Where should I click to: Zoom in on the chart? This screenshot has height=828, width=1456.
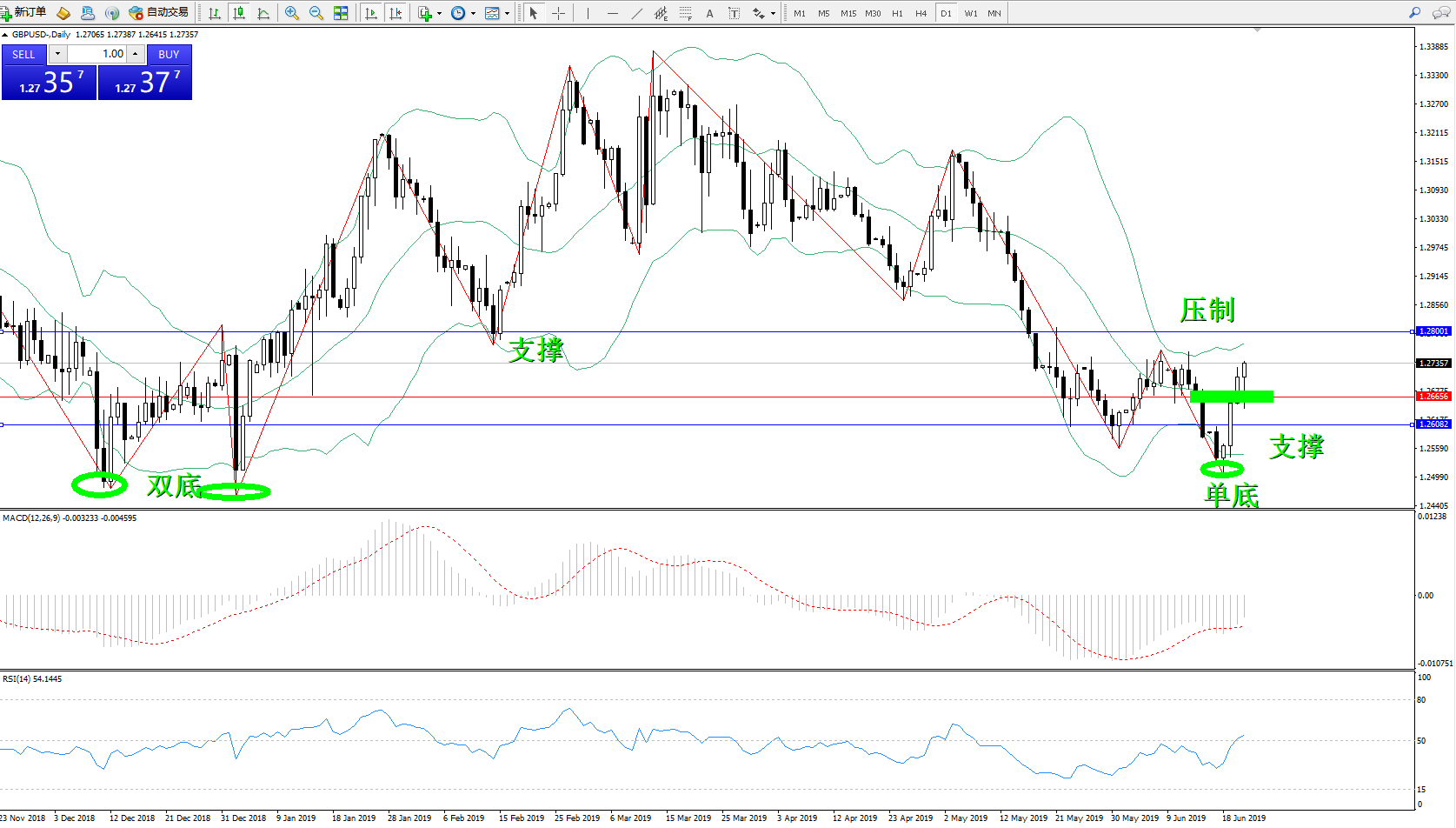(x=291, y=13)
